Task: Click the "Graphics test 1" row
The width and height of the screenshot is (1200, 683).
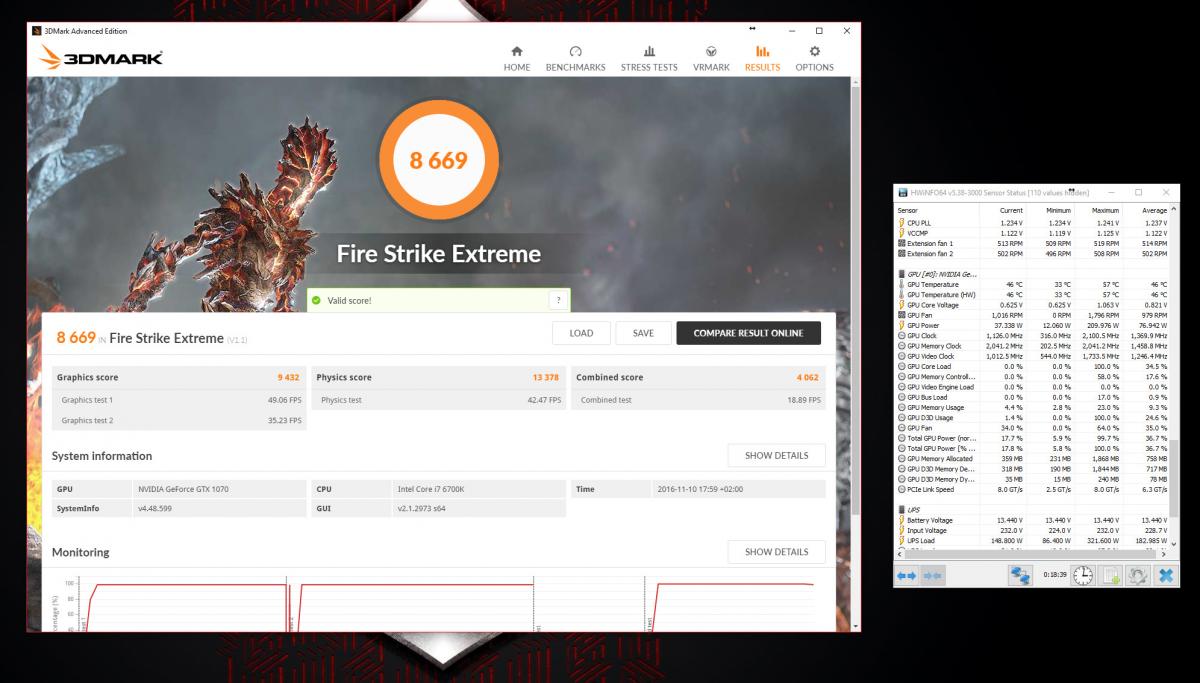Action: (179, 400)
